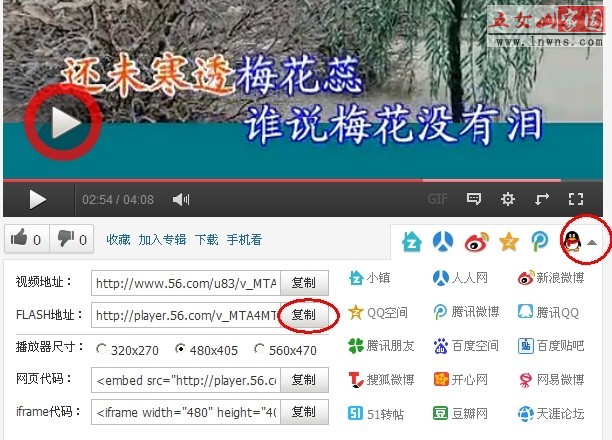Share to 小镇 in share list
Viewport: 612px width, 440px height.
(369, 278)
